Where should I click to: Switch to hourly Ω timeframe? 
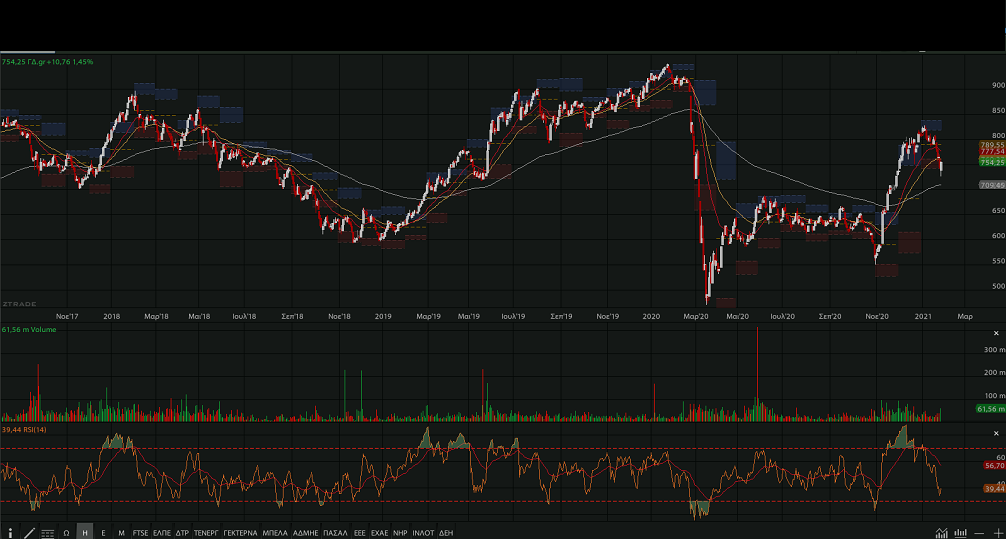66,533
